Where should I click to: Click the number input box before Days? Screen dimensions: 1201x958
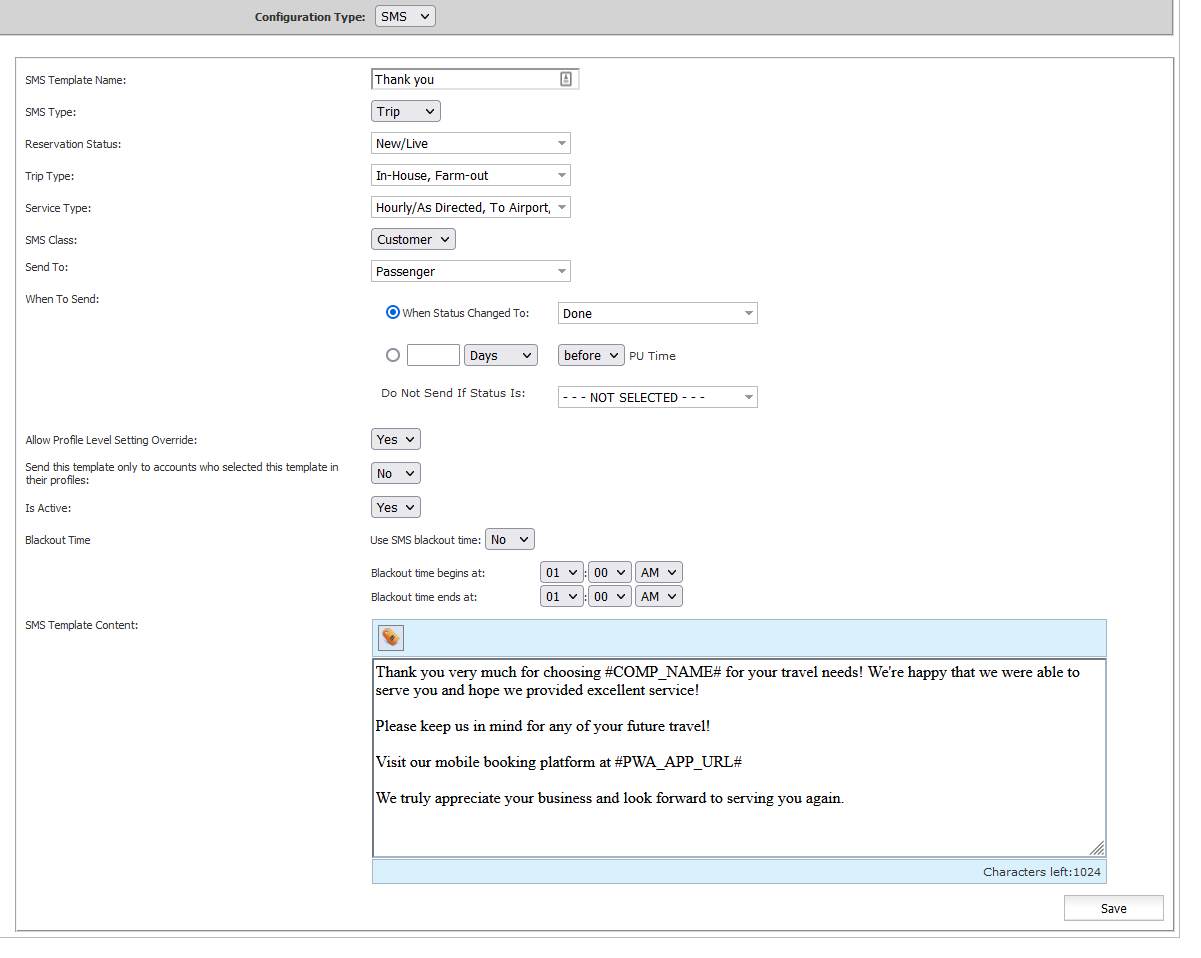coord(433,355)
